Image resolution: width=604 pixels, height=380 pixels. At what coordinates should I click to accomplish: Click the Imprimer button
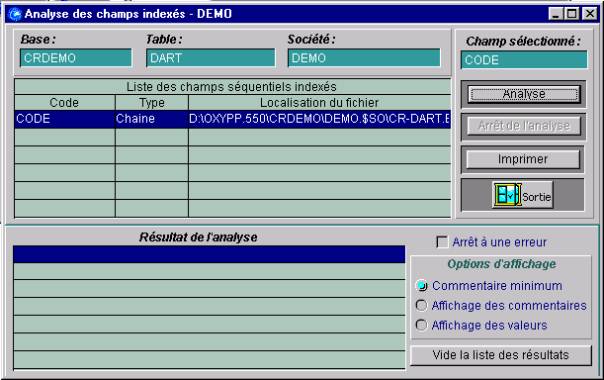pos(523,159)
